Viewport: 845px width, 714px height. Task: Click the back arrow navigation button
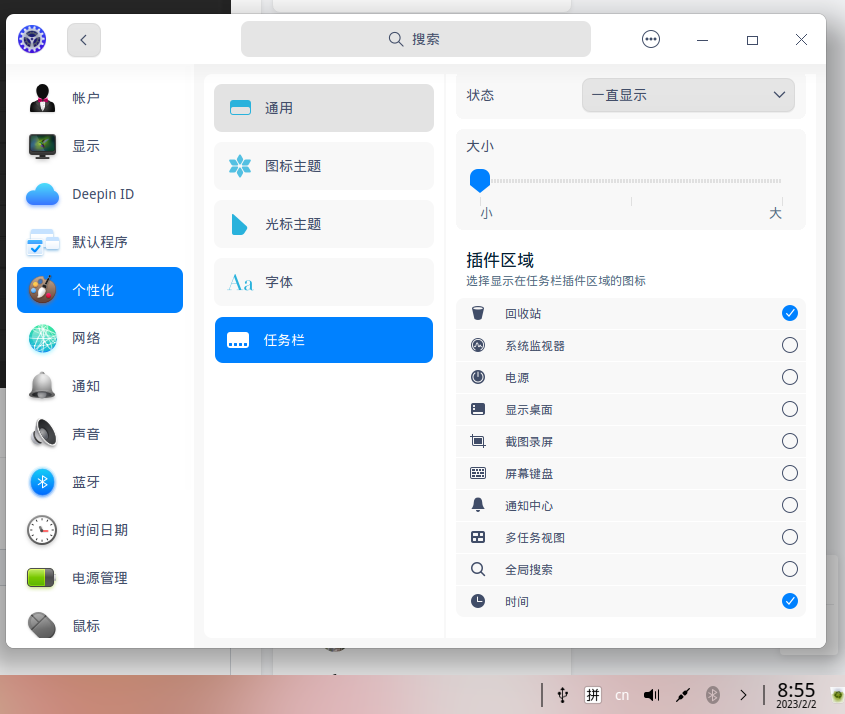tap(83, 39)
